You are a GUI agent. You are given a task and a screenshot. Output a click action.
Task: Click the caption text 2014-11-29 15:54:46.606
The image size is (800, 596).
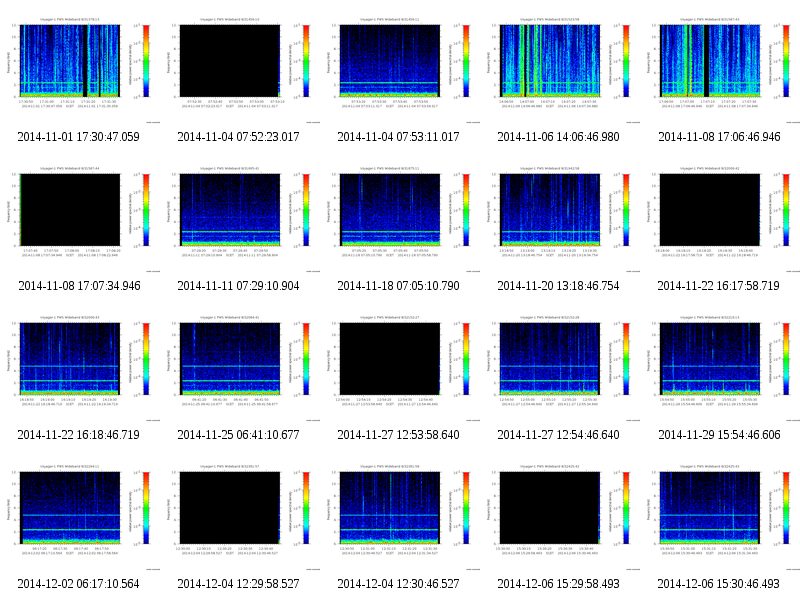(x=719, y=435)
